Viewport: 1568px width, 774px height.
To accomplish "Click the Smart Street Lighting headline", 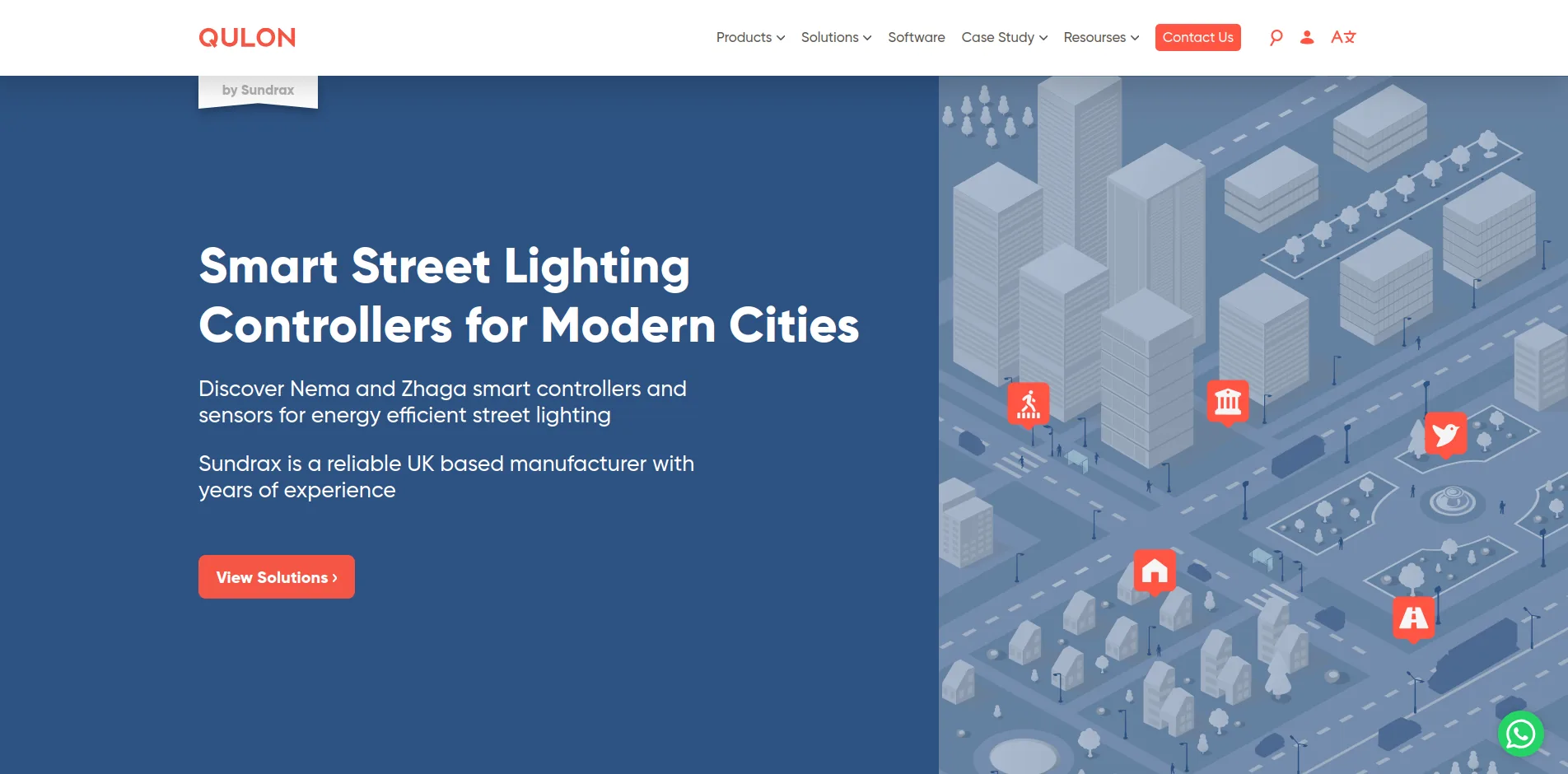I will pos(529,296).
